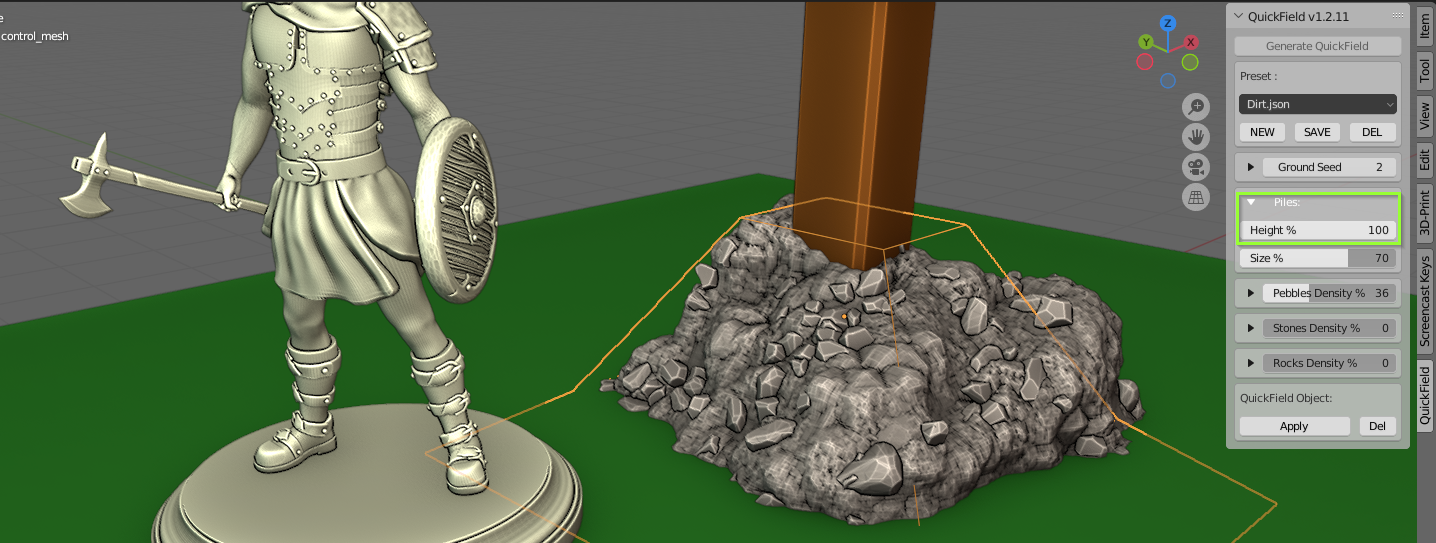The width and height of the screenshot is (1436, 543).
Task: Select the warrior figurine's round shield
Action: (457, 212)
